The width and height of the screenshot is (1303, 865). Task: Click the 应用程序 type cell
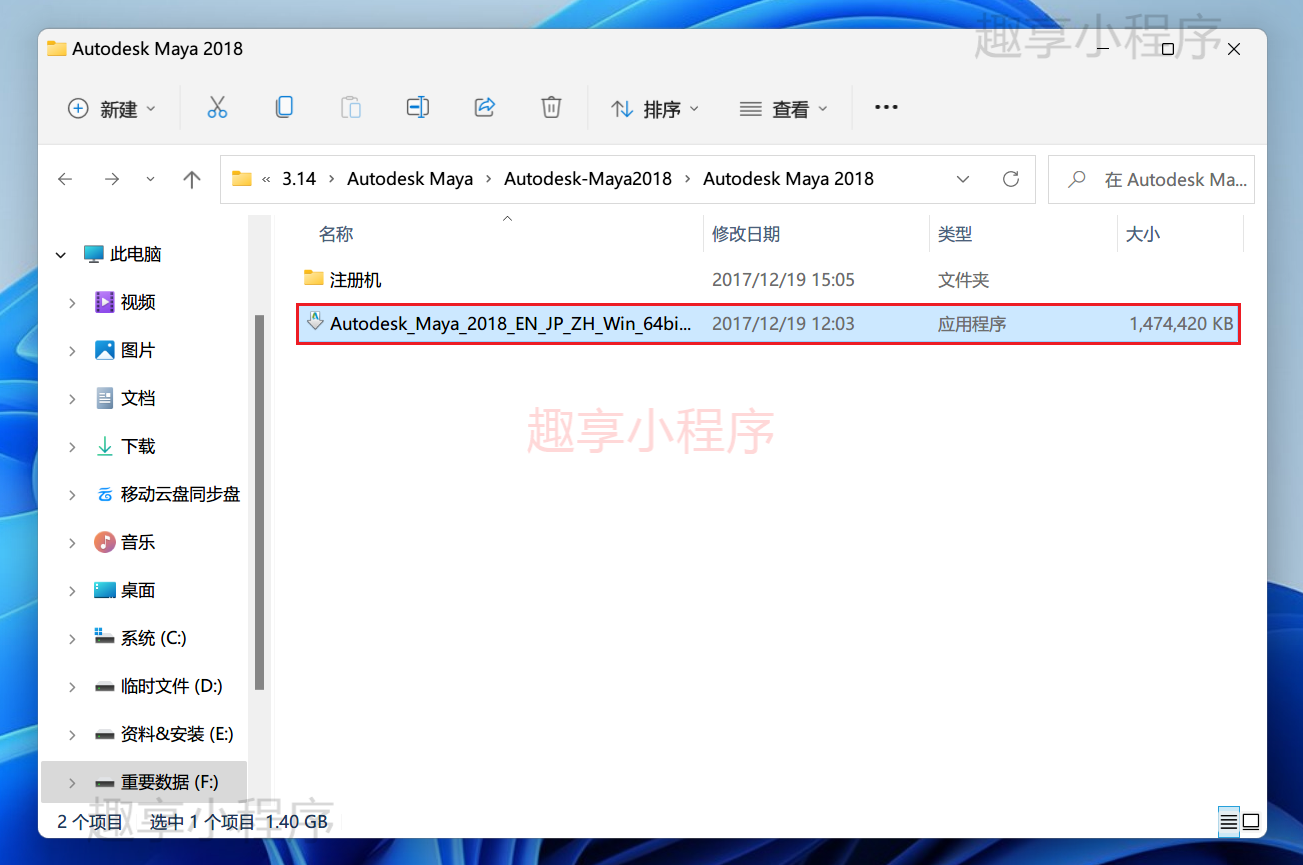click(972, 324)
